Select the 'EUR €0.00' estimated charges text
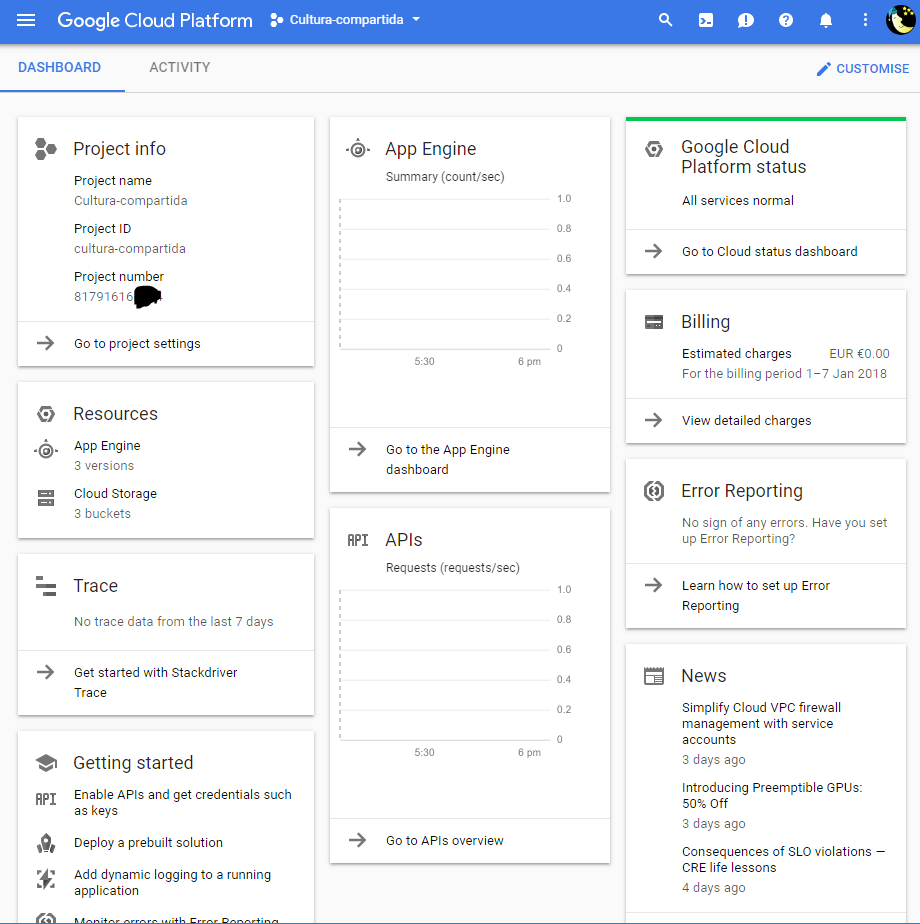 pos(859,354)
